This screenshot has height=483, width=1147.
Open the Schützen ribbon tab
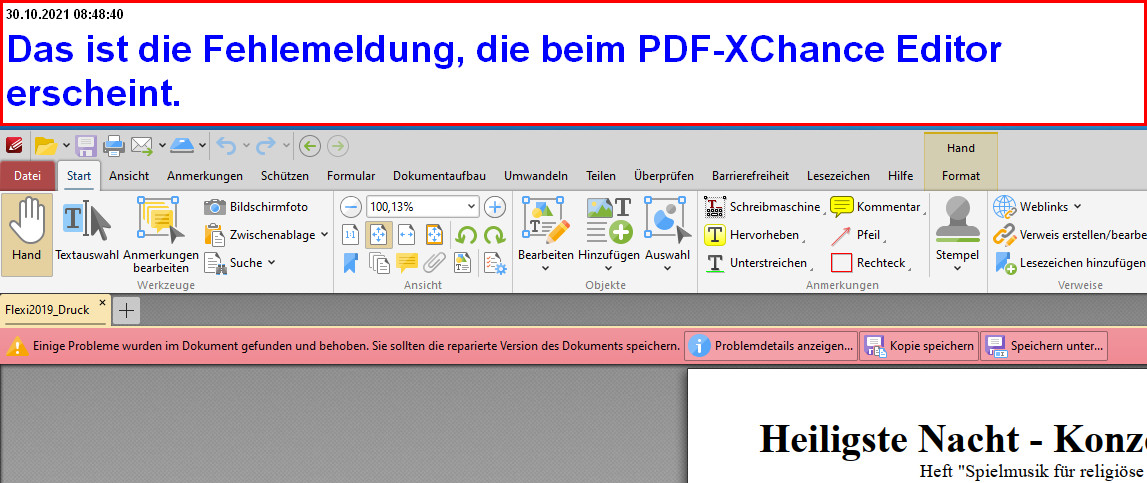pos(285,176)
